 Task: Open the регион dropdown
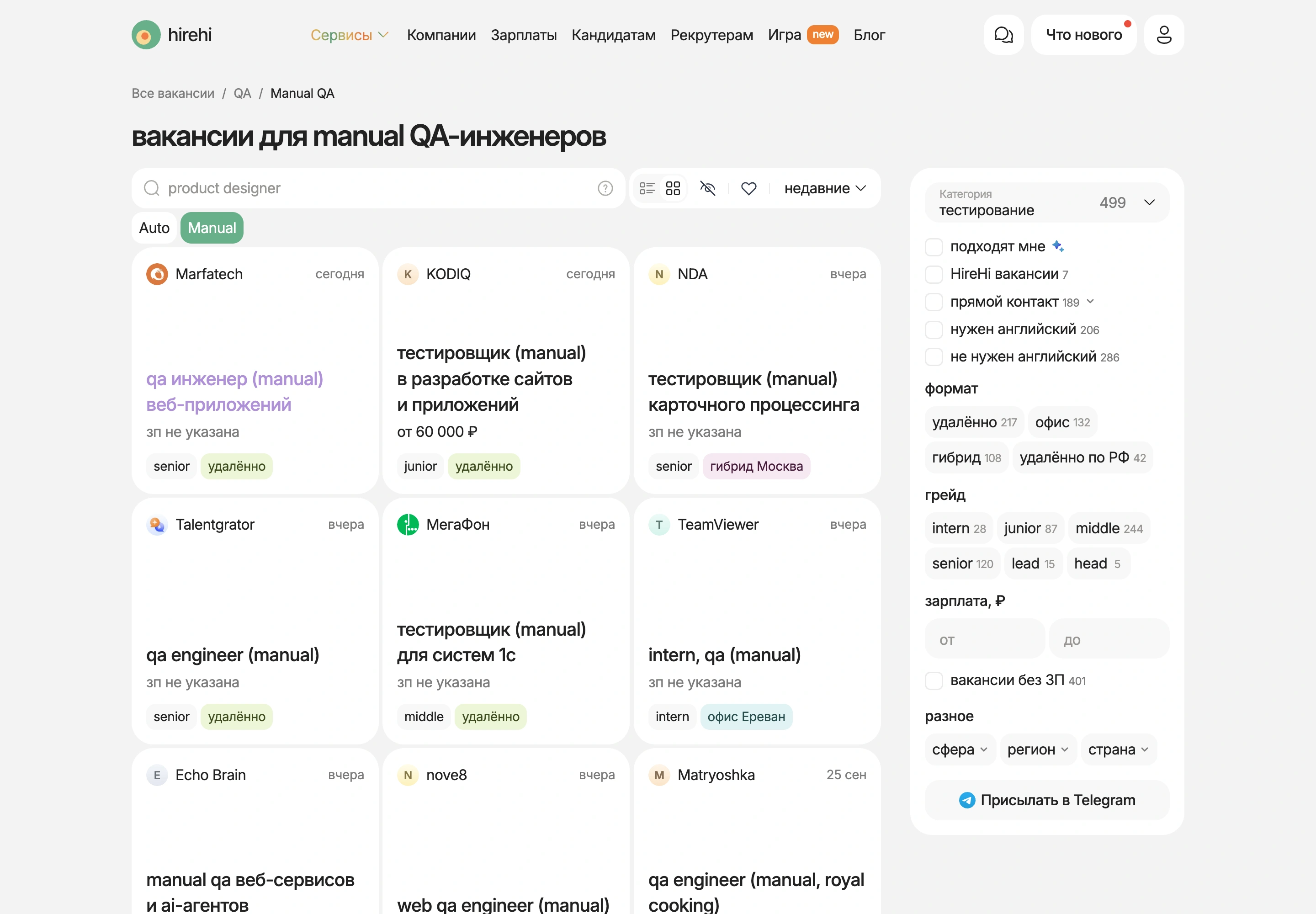pos(1038,749)
